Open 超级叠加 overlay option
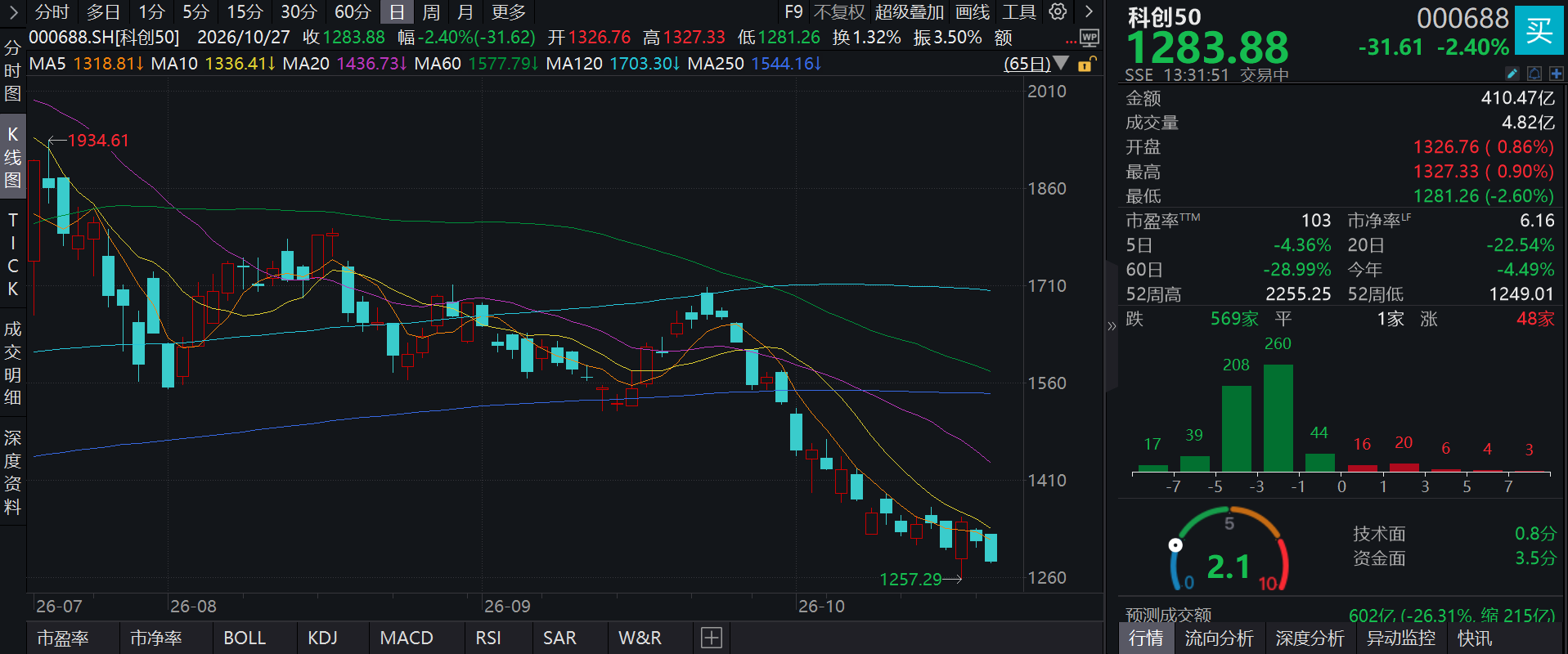Image resolution: width=1568 pixels, height=654 pixels. click(910, 11)
